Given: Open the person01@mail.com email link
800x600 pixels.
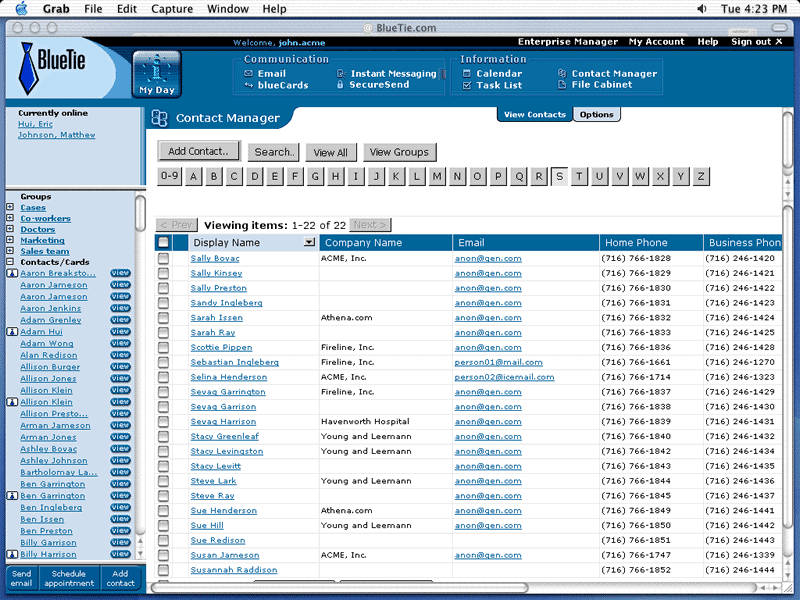Looking at the screenshot, I should pyautogui.click(x=498, y=362).
